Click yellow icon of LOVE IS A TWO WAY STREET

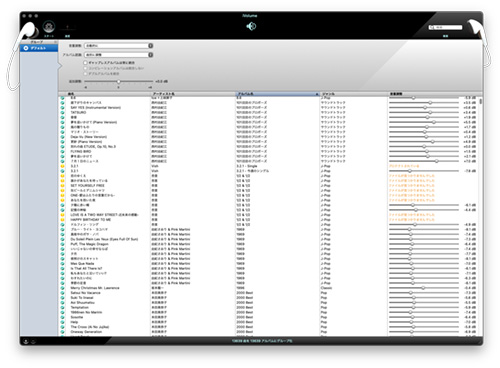point(62,215)
